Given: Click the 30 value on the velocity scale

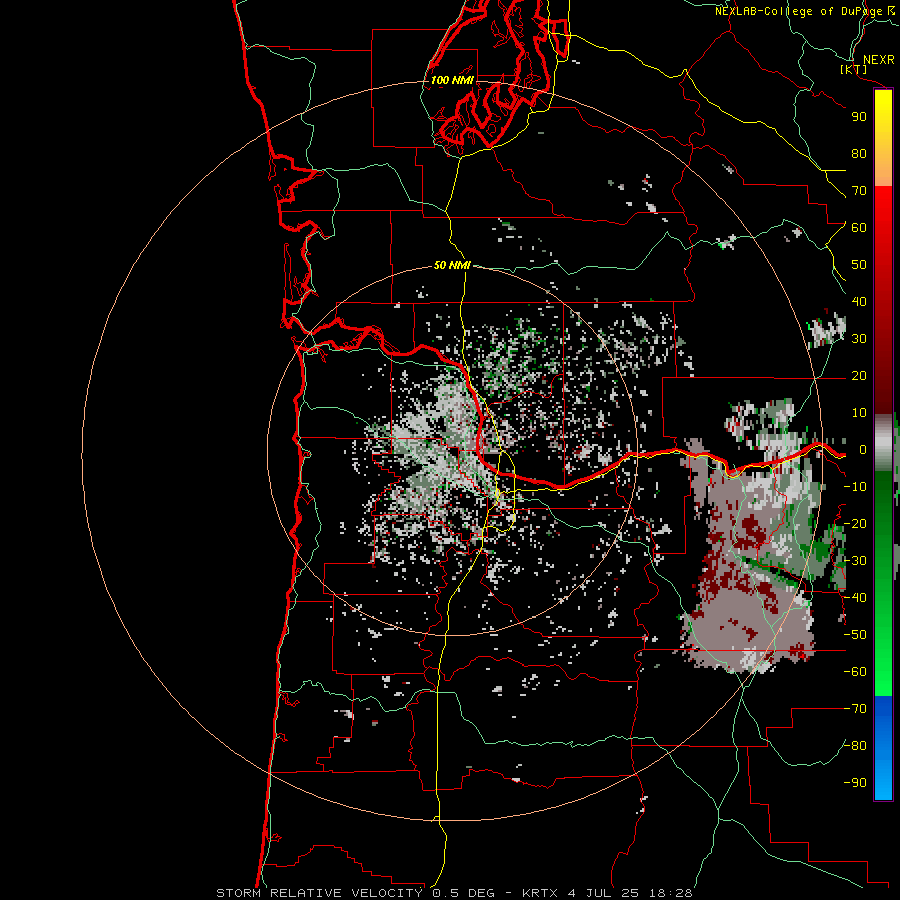Looking at the screenshot, I should pos(859,339).
